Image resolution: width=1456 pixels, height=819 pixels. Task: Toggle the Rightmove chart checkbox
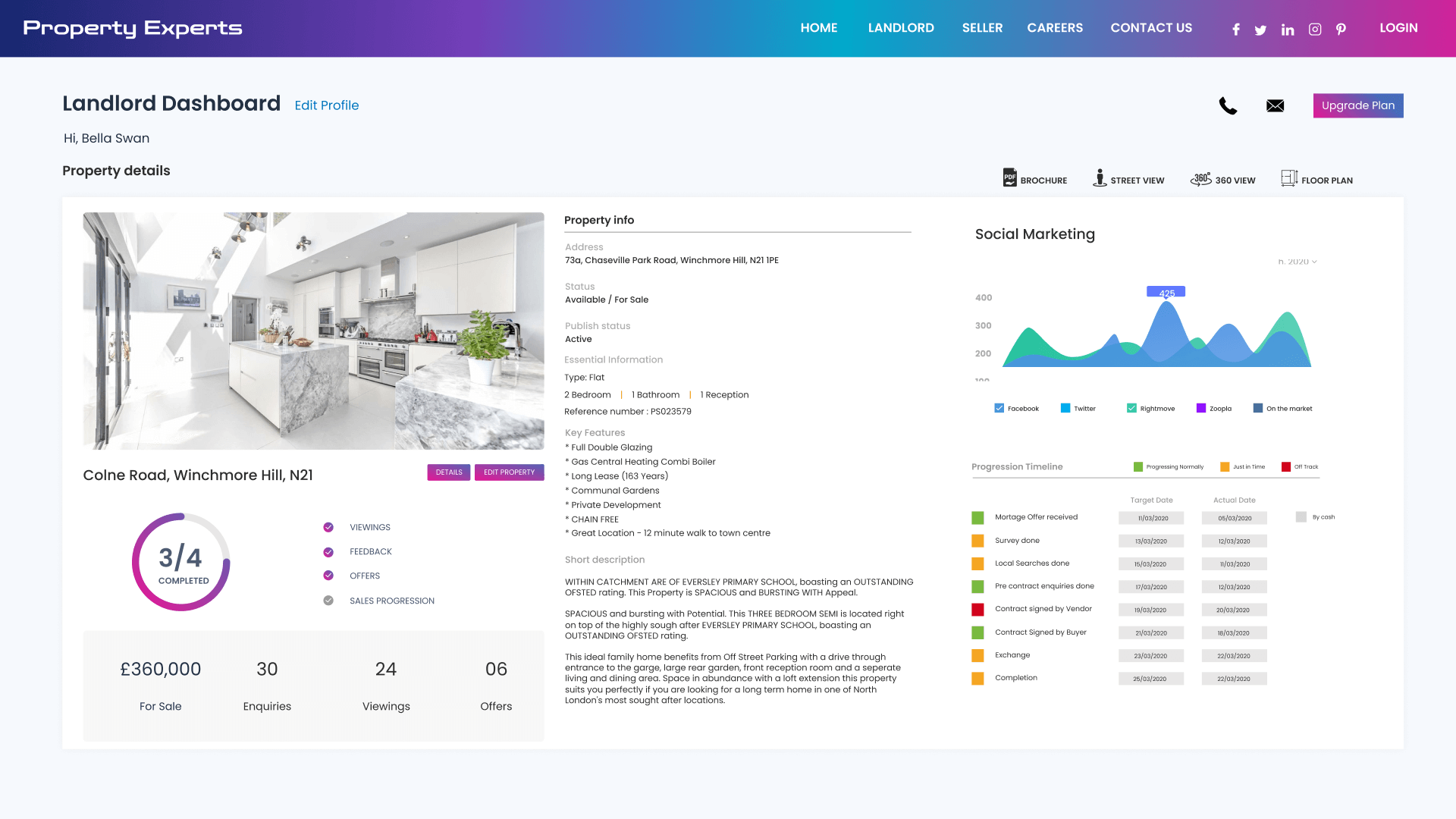pos(1131,408)
